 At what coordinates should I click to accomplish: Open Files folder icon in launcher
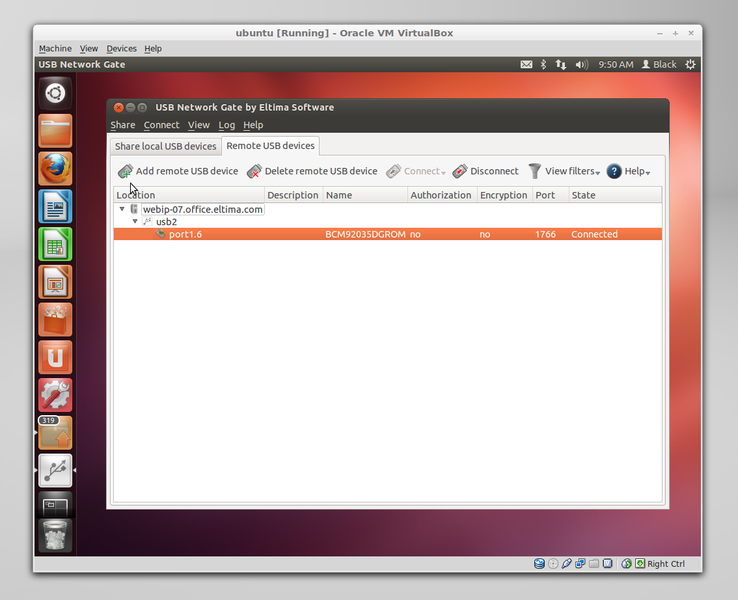tap(56, 131)
